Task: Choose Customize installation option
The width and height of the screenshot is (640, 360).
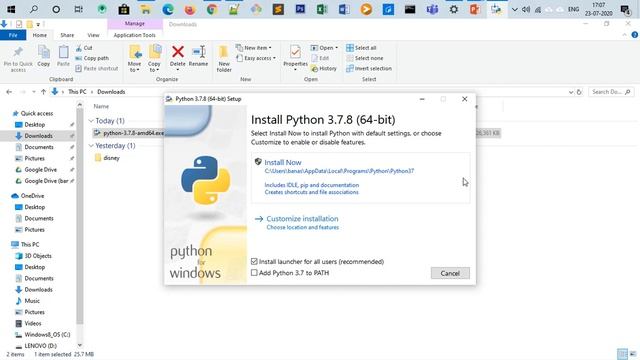Action: (x=302, y=219)
